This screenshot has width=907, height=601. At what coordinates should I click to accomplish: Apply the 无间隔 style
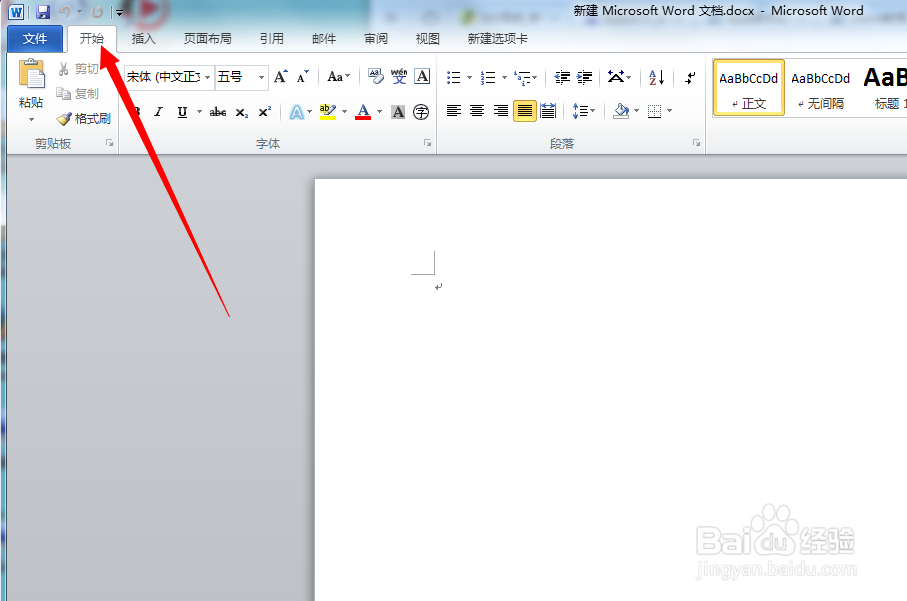tap(821, 87)
